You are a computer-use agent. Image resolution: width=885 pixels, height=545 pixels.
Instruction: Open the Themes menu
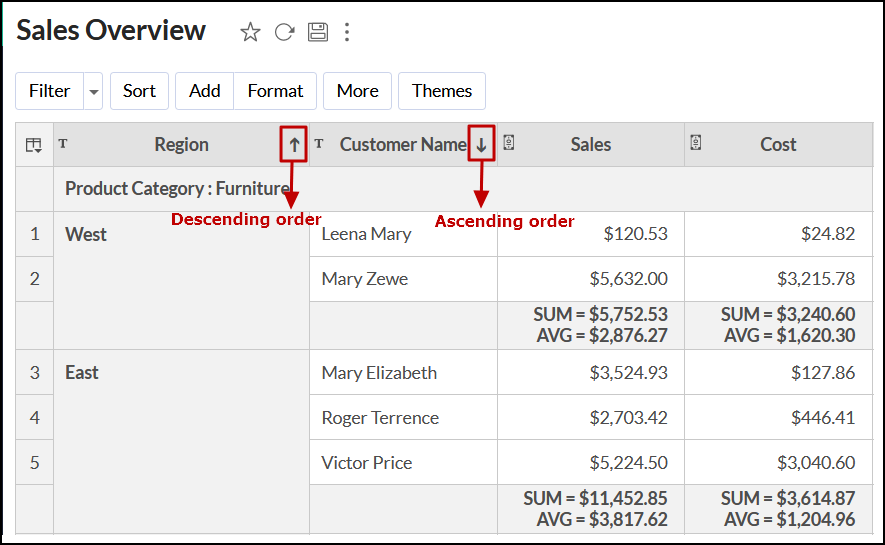(441, 91)
